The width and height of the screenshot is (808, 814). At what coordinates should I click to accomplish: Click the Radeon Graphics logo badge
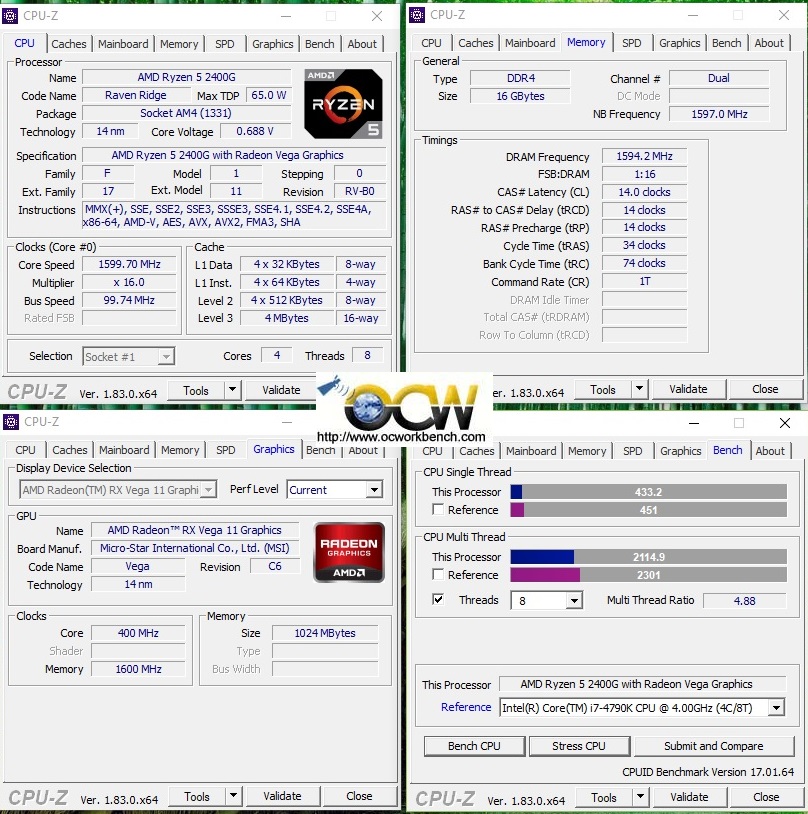coord(349,552)
